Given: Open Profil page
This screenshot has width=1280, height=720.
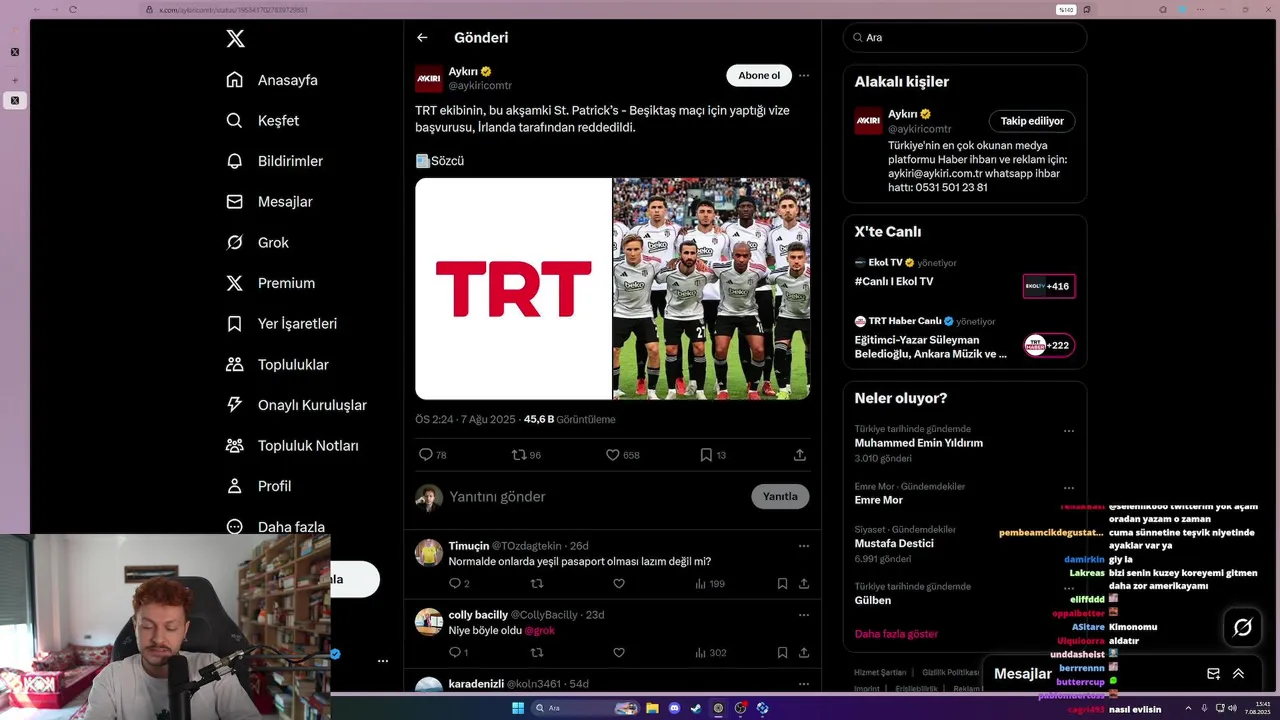Looking at the screenshot, I should tap(259, 486).
